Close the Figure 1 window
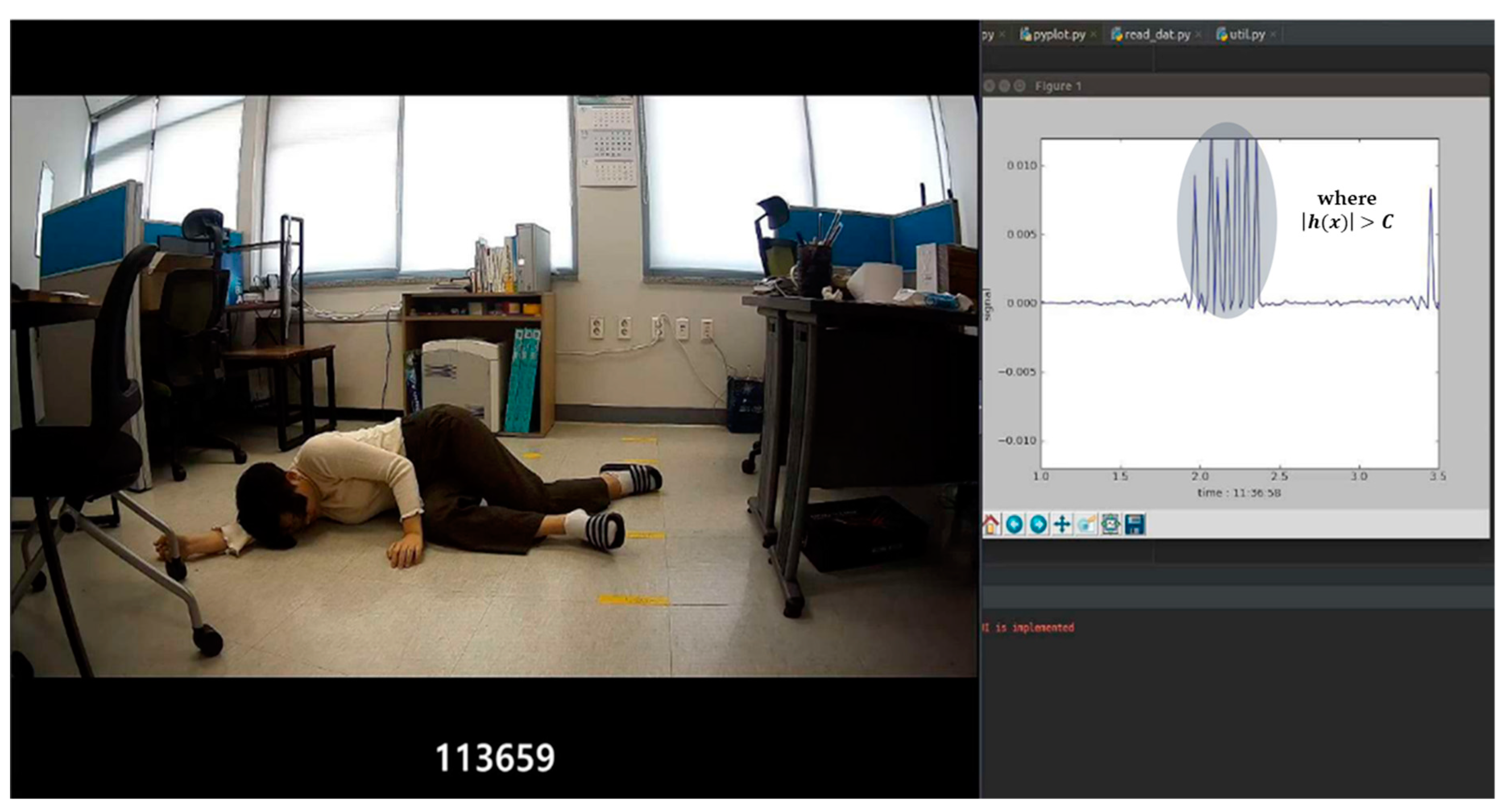This screenshot has width=1512, height=812. pyautogui.click(x=989, y=86)
